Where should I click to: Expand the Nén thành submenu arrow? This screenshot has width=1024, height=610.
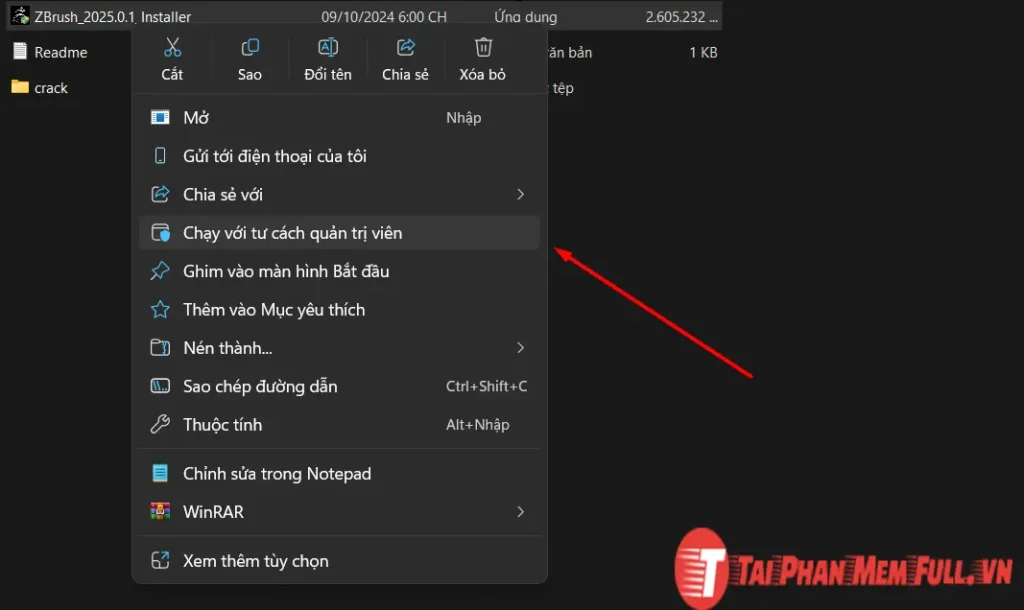521,347
